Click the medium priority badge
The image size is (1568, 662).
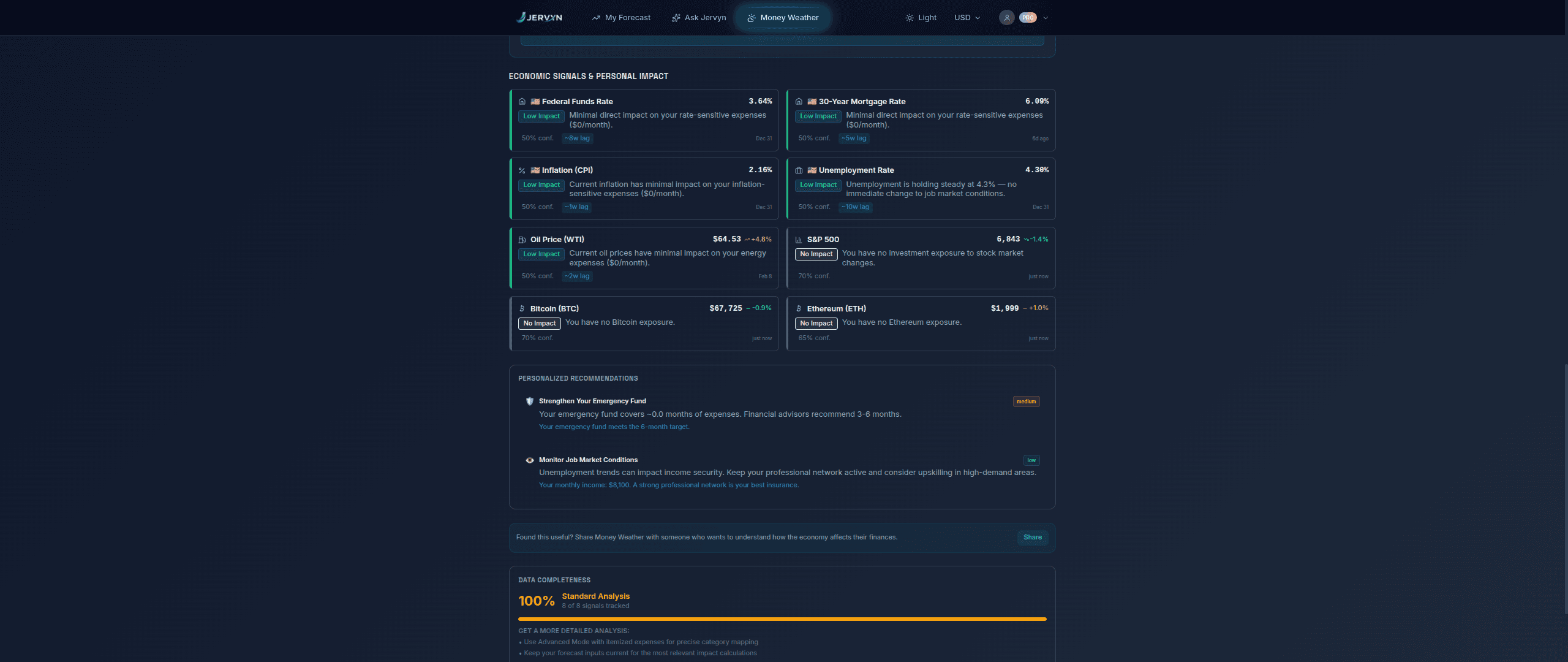(1026, 401)
